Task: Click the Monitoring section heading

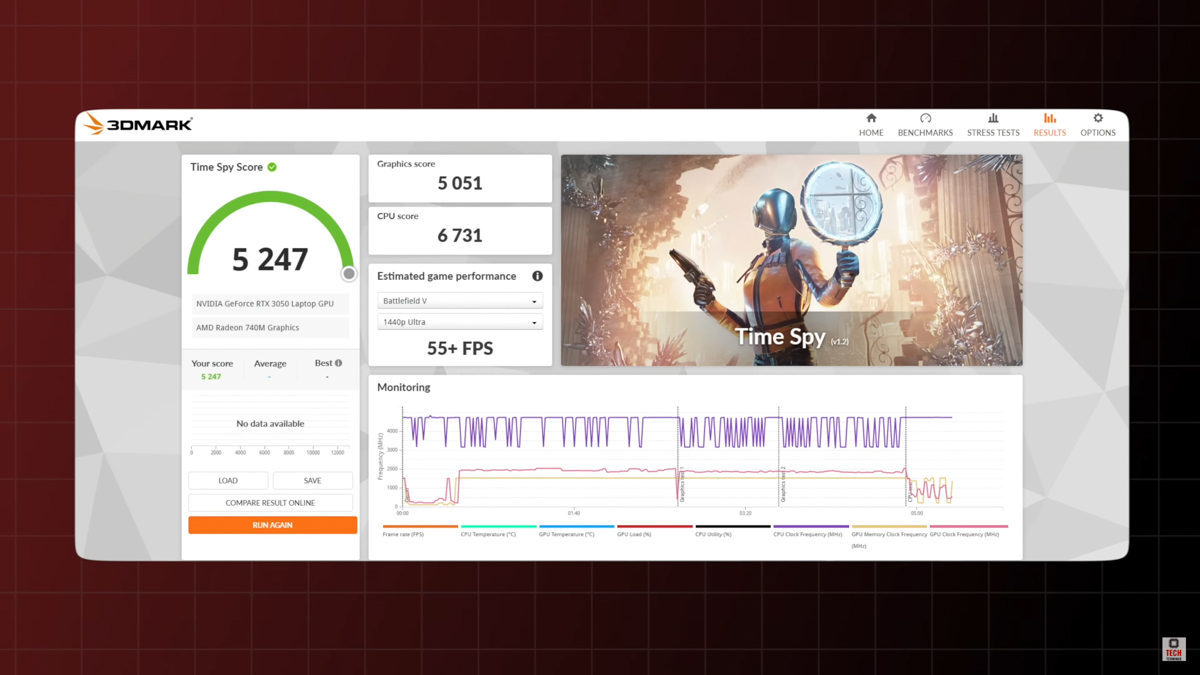Action: pos(403,387)
